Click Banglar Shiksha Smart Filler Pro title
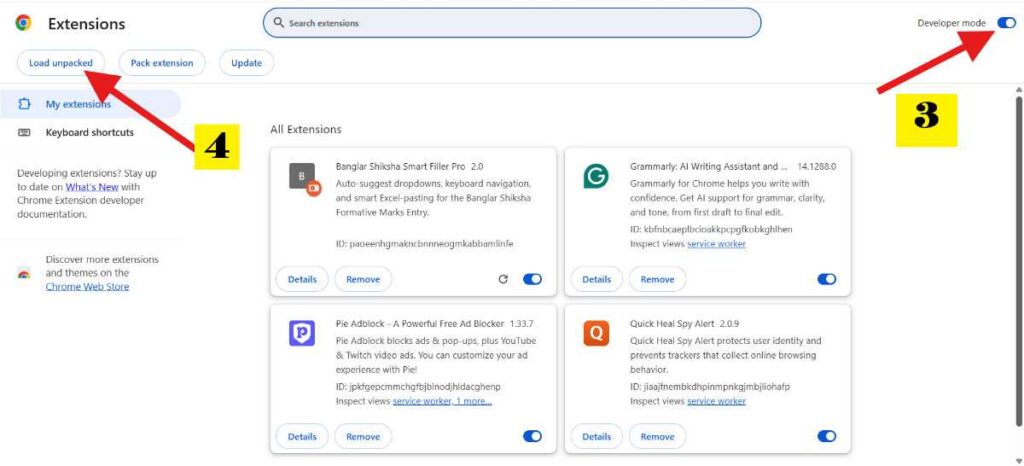 (x=401, y=166)
